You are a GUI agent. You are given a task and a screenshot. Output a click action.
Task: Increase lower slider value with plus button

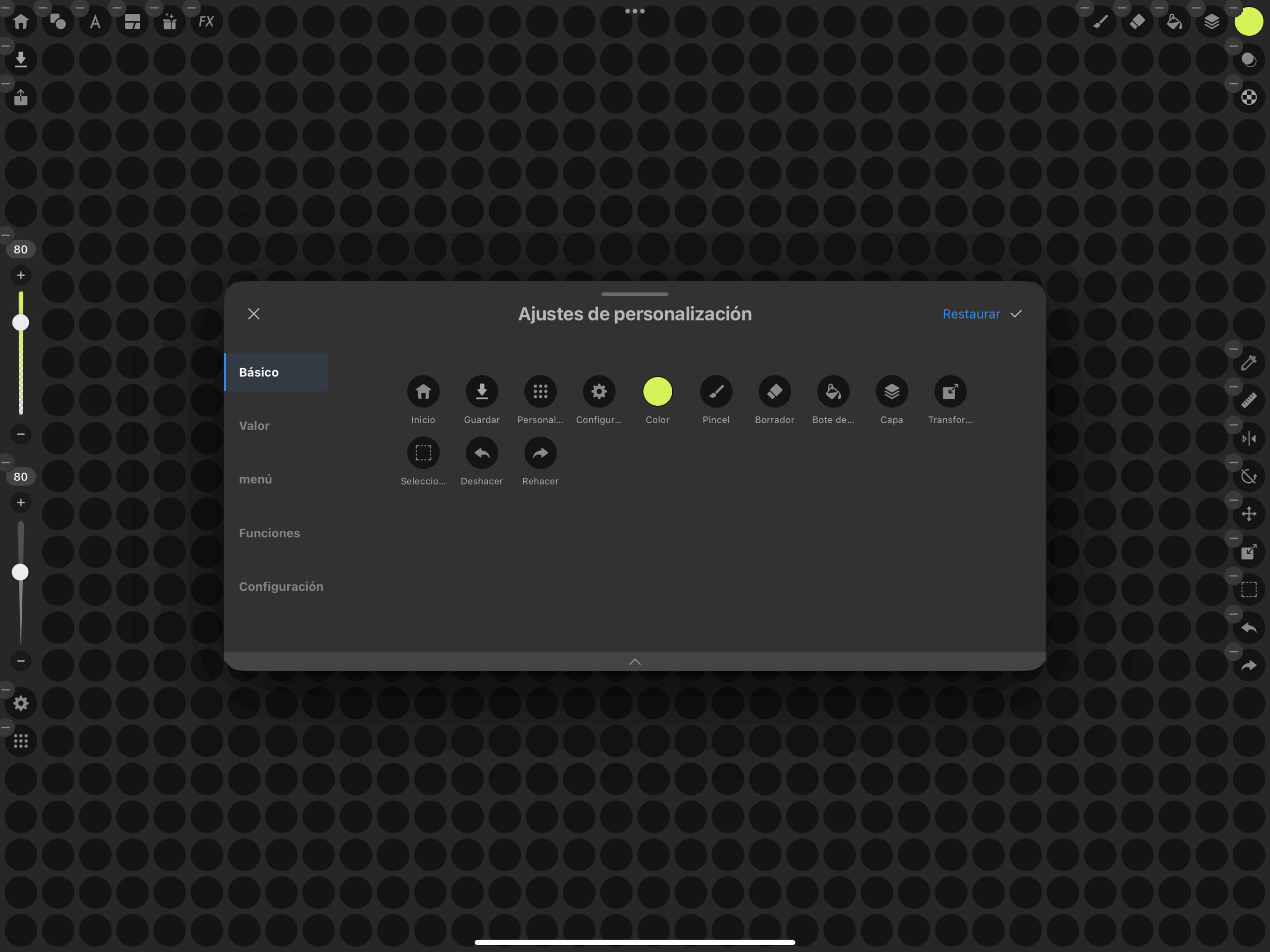(21, 503)
